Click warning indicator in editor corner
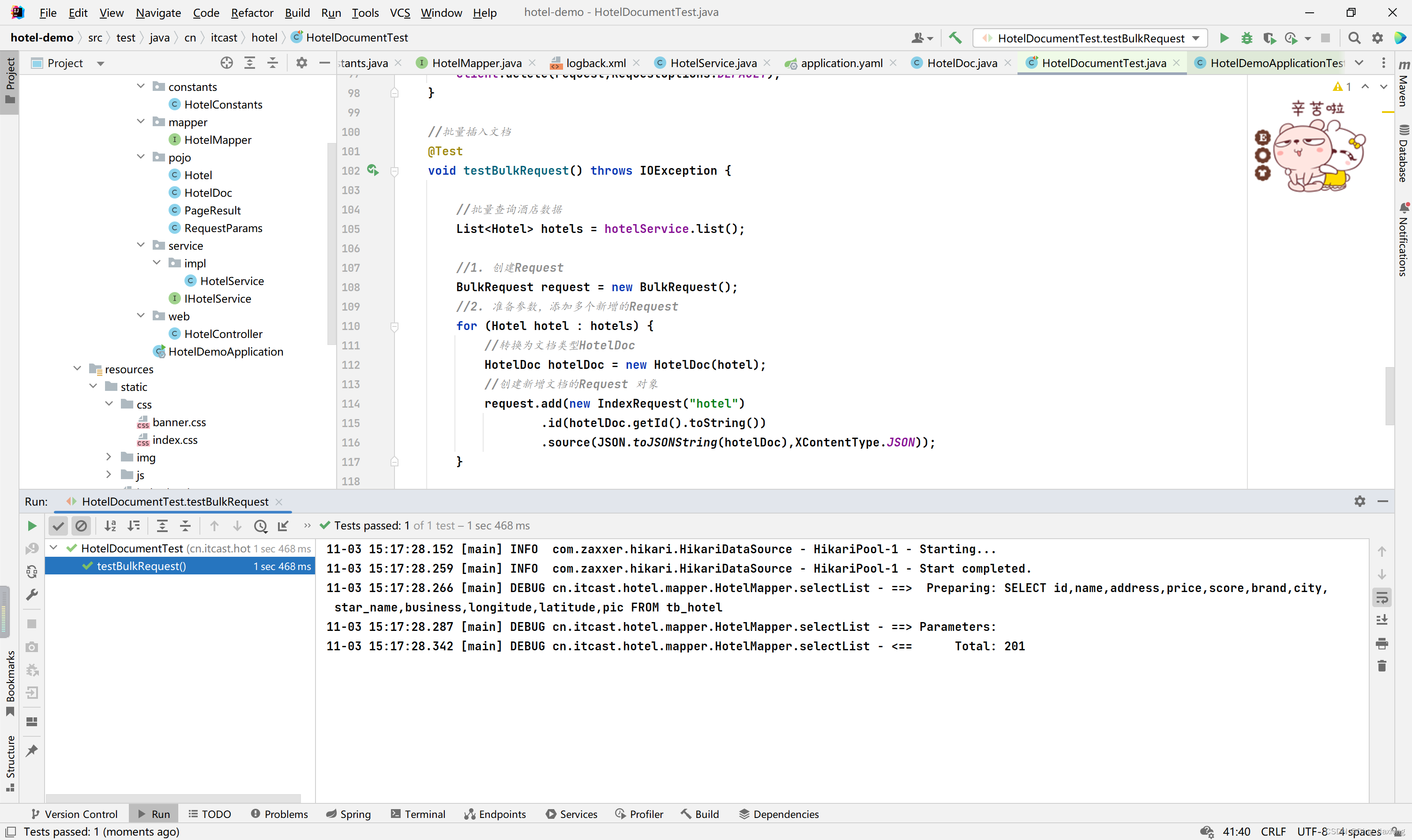The height and width of the screenshot is (840, 1412). pyautogui.click(x=1342, y=86)
